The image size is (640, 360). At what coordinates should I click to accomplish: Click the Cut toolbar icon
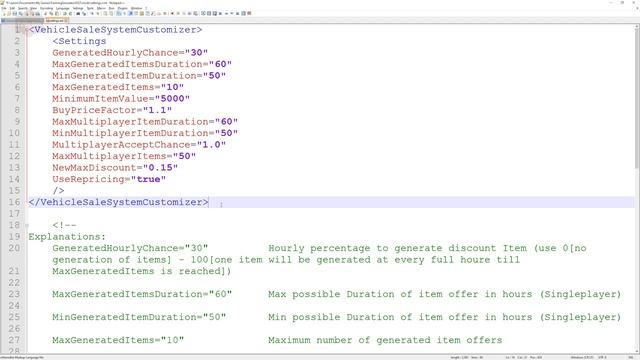(45, 13)
